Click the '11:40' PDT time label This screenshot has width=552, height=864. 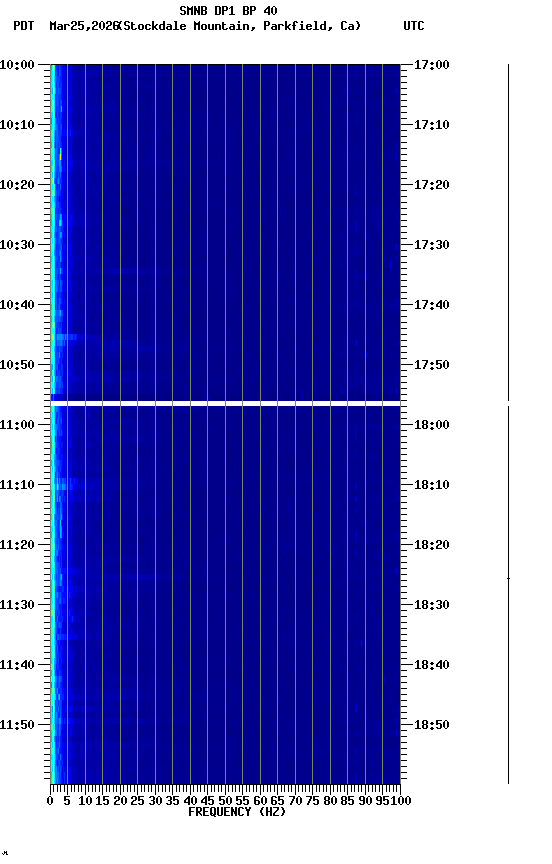17,665
